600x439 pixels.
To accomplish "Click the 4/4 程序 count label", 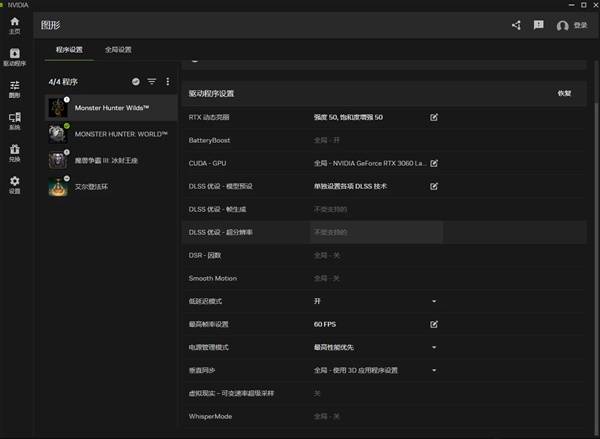I will [x=63, y=82].
